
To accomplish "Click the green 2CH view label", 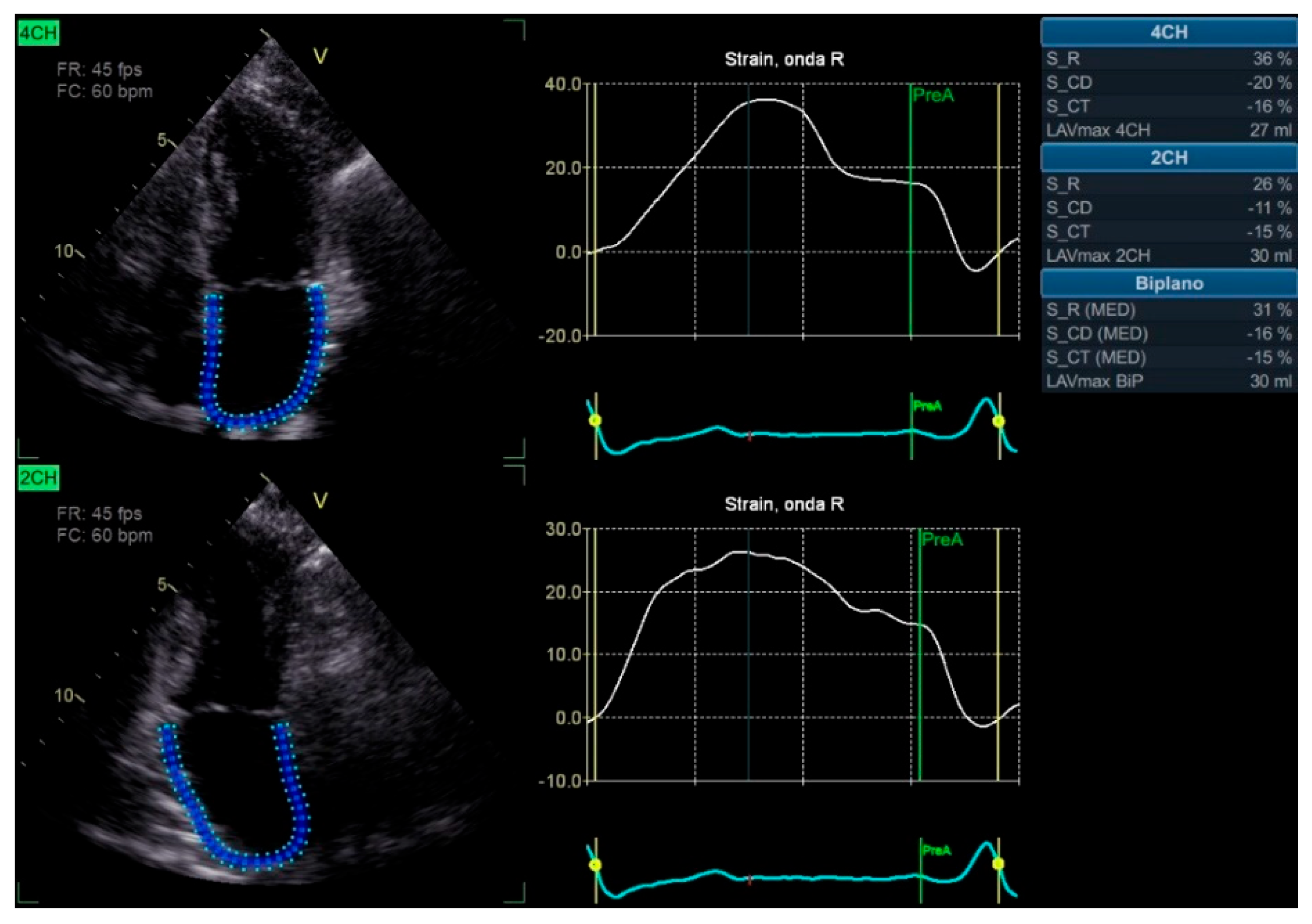I will point(39,478).
